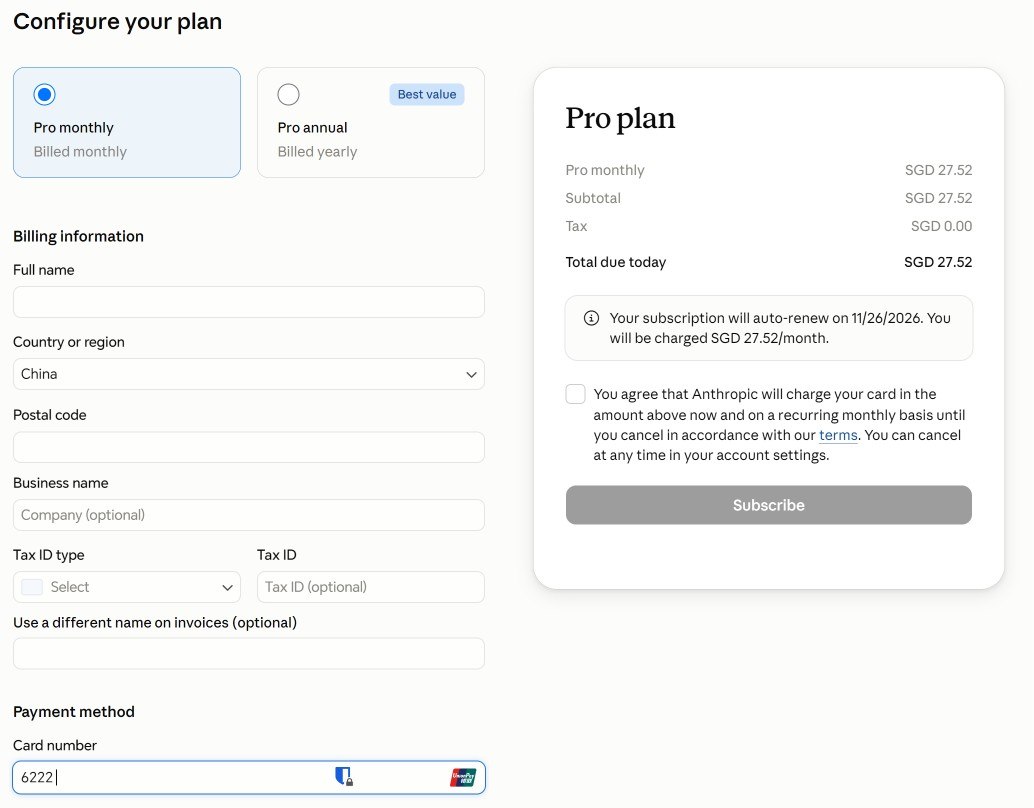Click the chevron on China country field
1034x808 pixels.
tap(471, 375)
